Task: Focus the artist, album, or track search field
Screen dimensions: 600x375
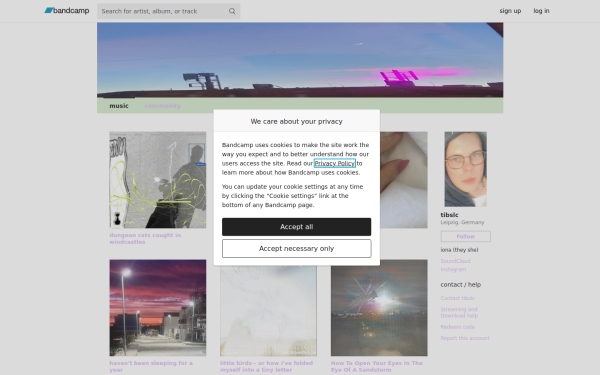Action: [168, 11]
